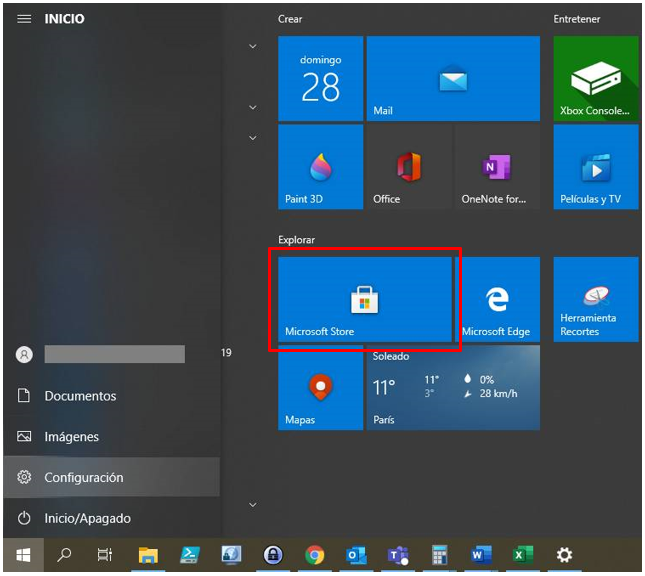Click the Inicio/Apagado power button
This screenshot has height=576, width=645.
click(87, 518)
